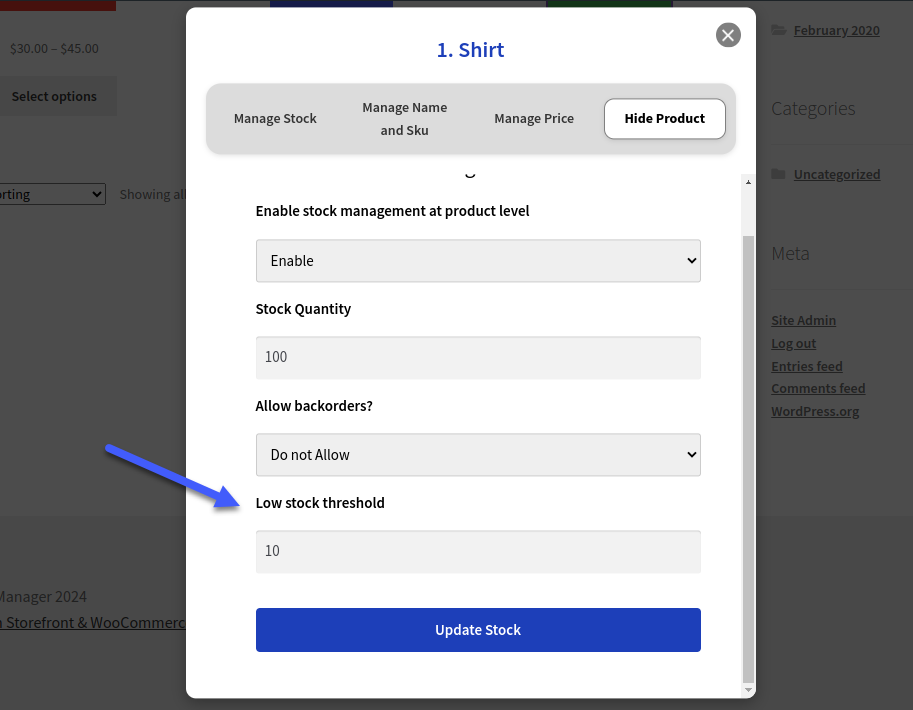Visit the Comments feed link

point(817,388)
